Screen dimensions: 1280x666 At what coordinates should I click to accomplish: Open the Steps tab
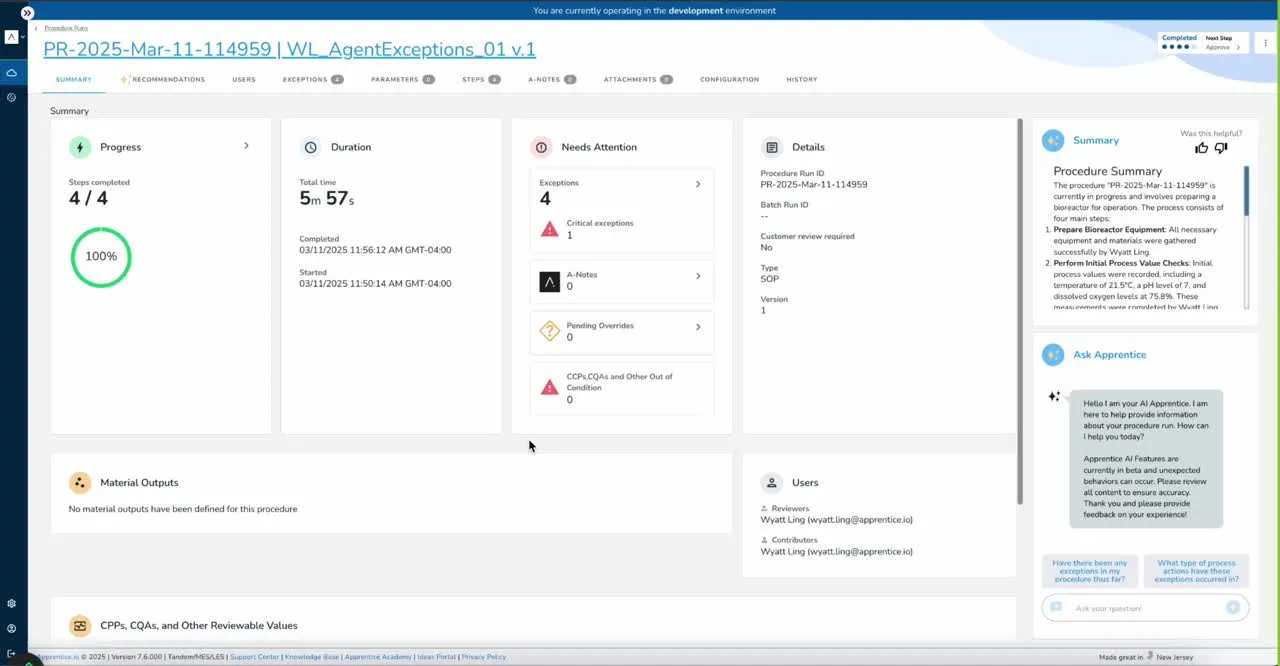481,79
